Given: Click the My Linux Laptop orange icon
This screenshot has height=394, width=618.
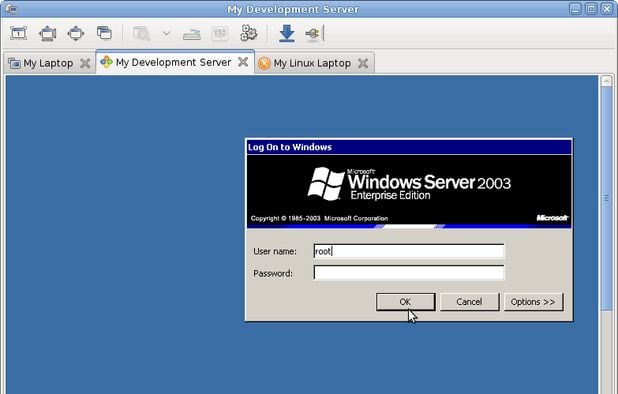Looking at the screenshot, I should click(x=264, y=63).
